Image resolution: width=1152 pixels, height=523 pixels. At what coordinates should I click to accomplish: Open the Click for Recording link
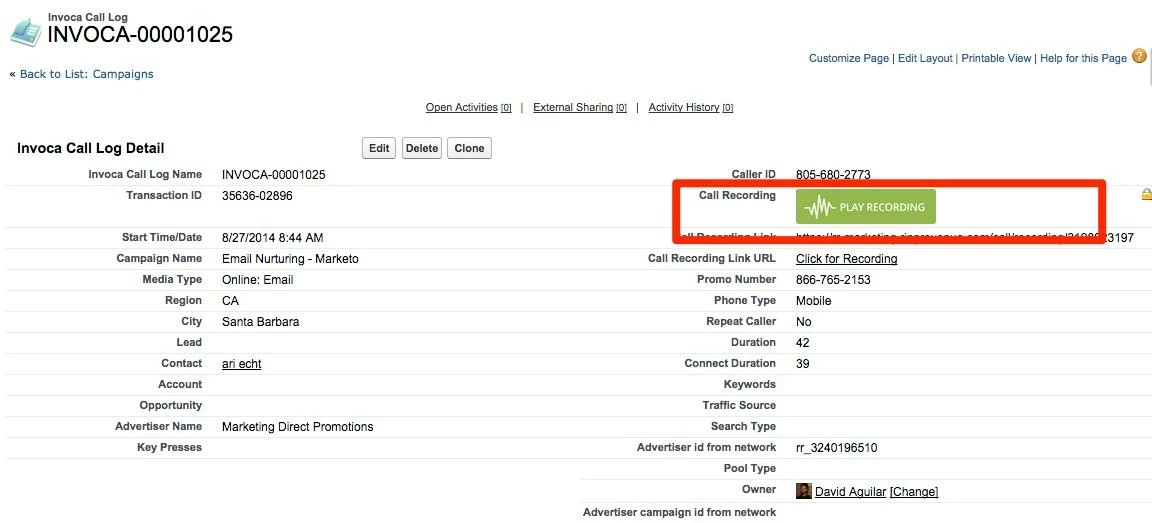pos(846,259)
